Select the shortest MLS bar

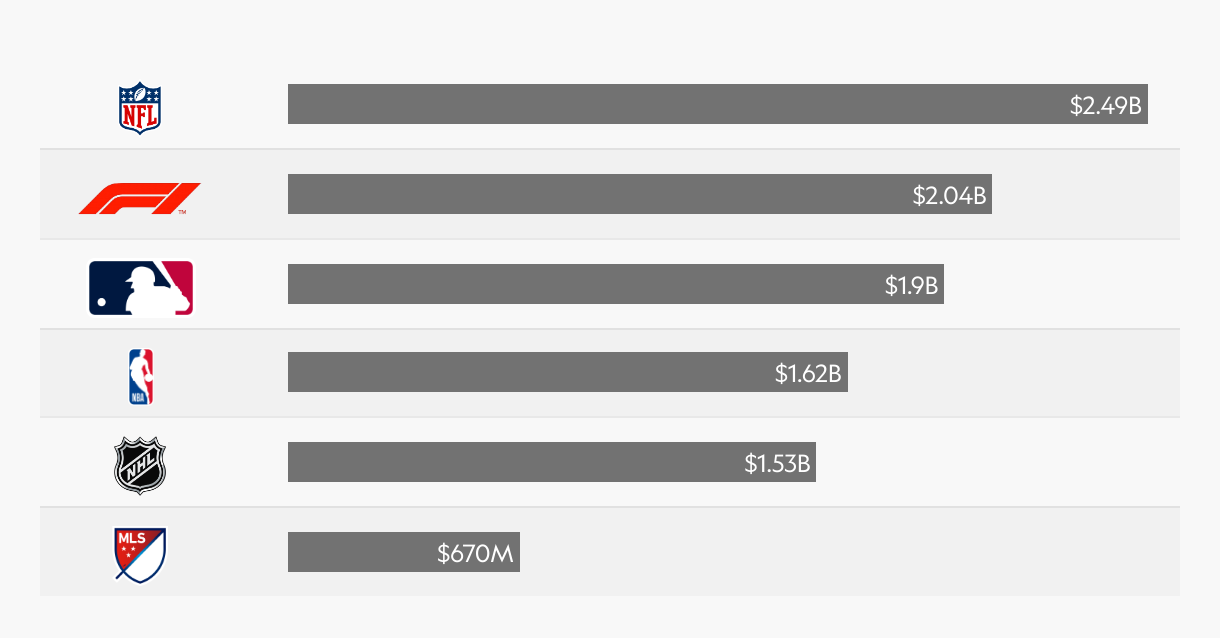404,552
